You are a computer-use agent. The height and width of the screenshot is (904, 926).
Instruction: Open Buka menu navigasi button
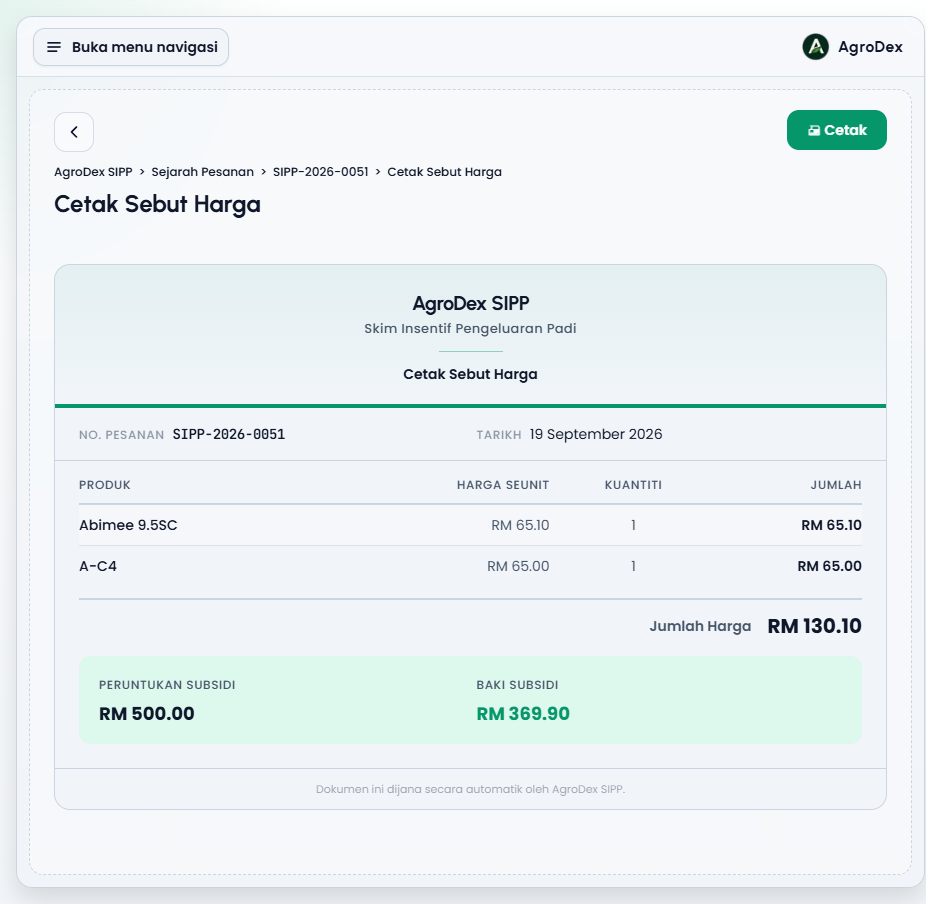click(x=131, y=47)
